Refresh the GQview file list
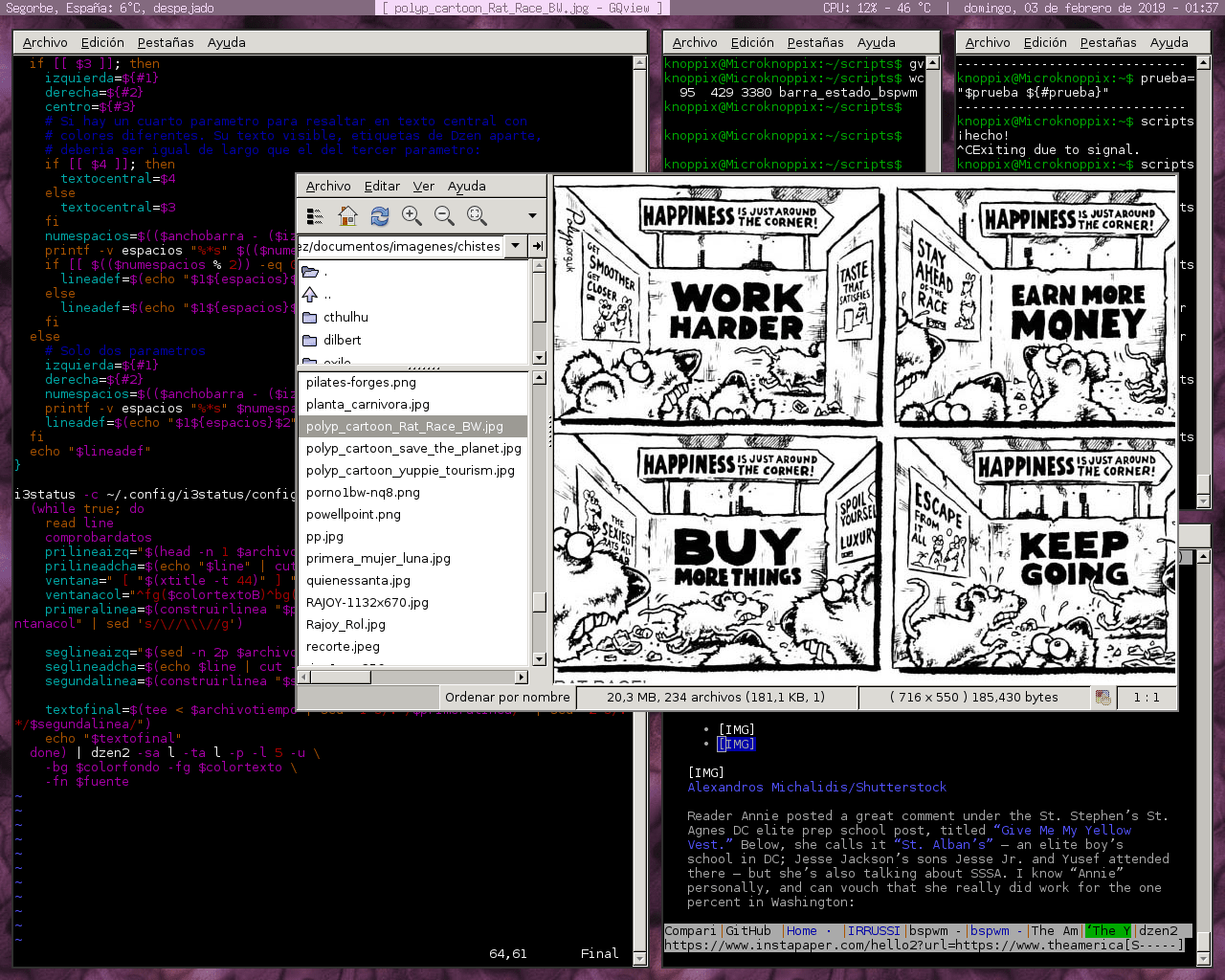 380,216
